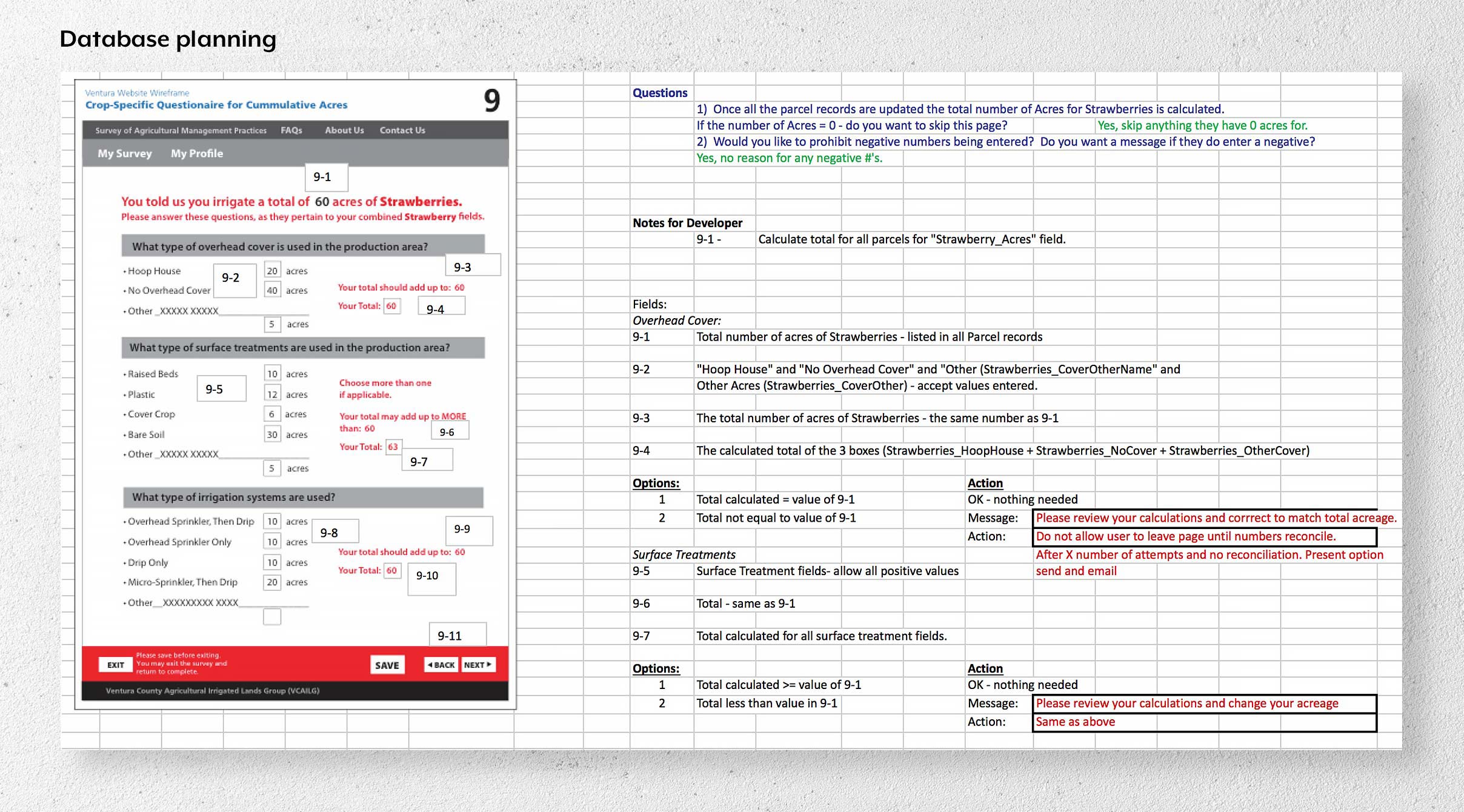This screenshot has width=1464, height=812.
Task: Select 'Total calculated for all surface treatment fields.'
Action: click(x=821, y=636)
